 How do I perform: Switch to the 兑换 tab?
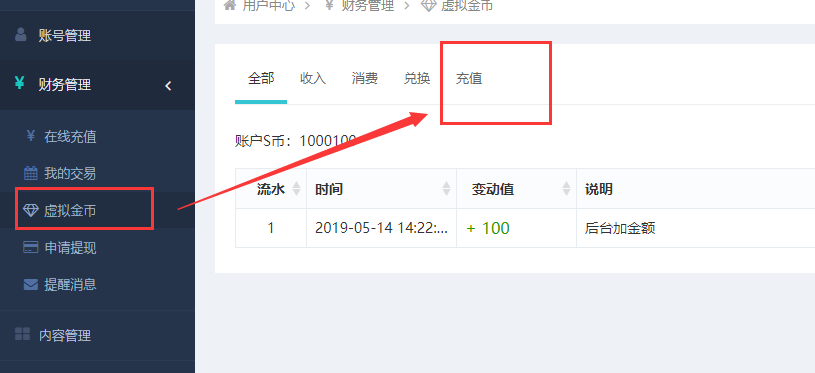[417, 78]
